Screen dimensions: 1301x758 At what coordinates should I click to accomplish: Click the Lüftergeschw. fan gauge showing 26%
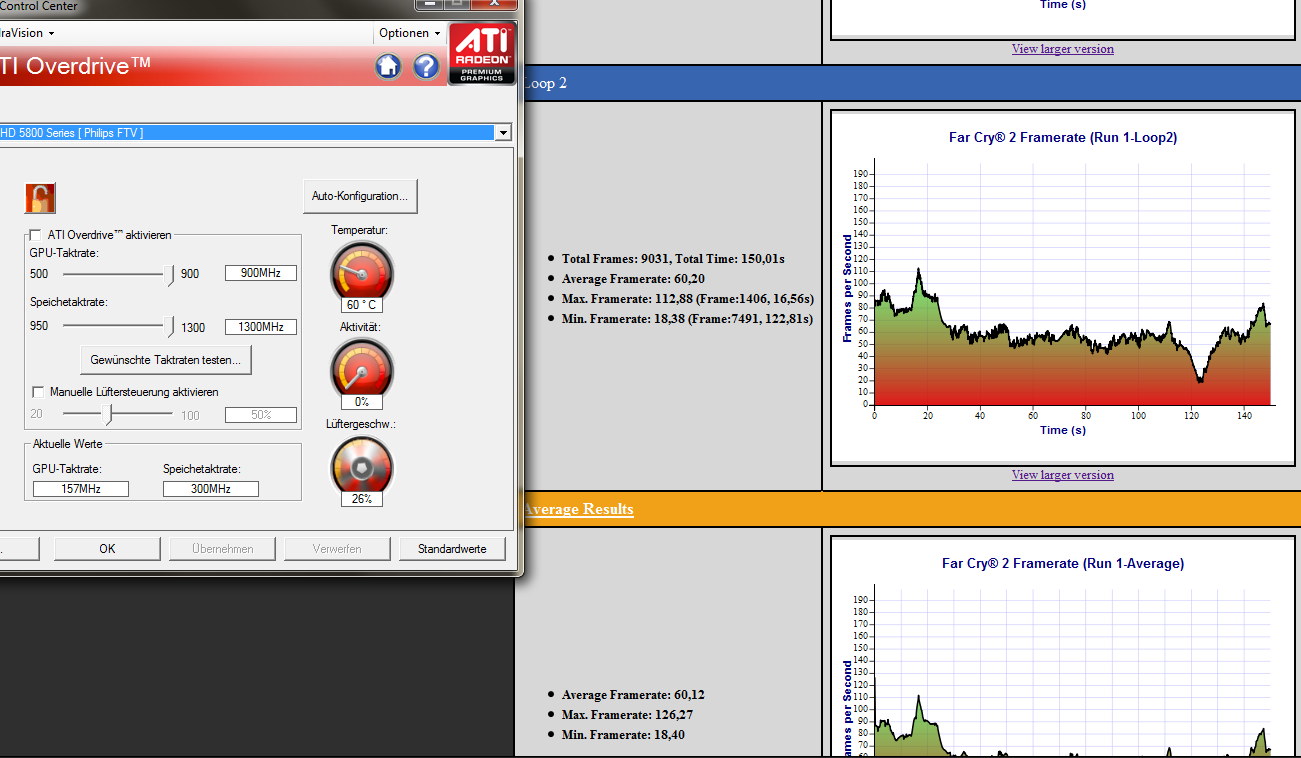[x=361, y=470]
